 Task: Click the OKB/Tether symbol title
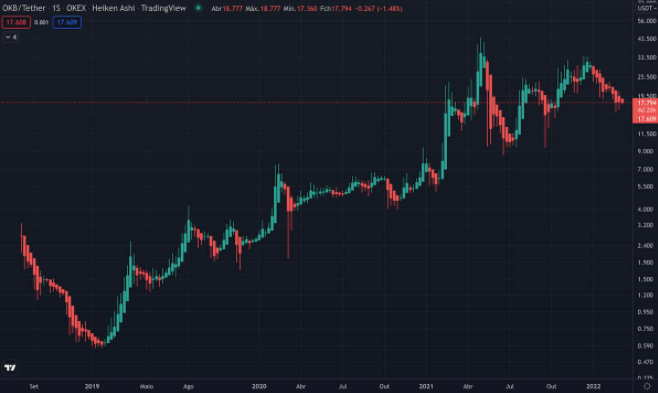pyautogui.click(x=24, y=8)
